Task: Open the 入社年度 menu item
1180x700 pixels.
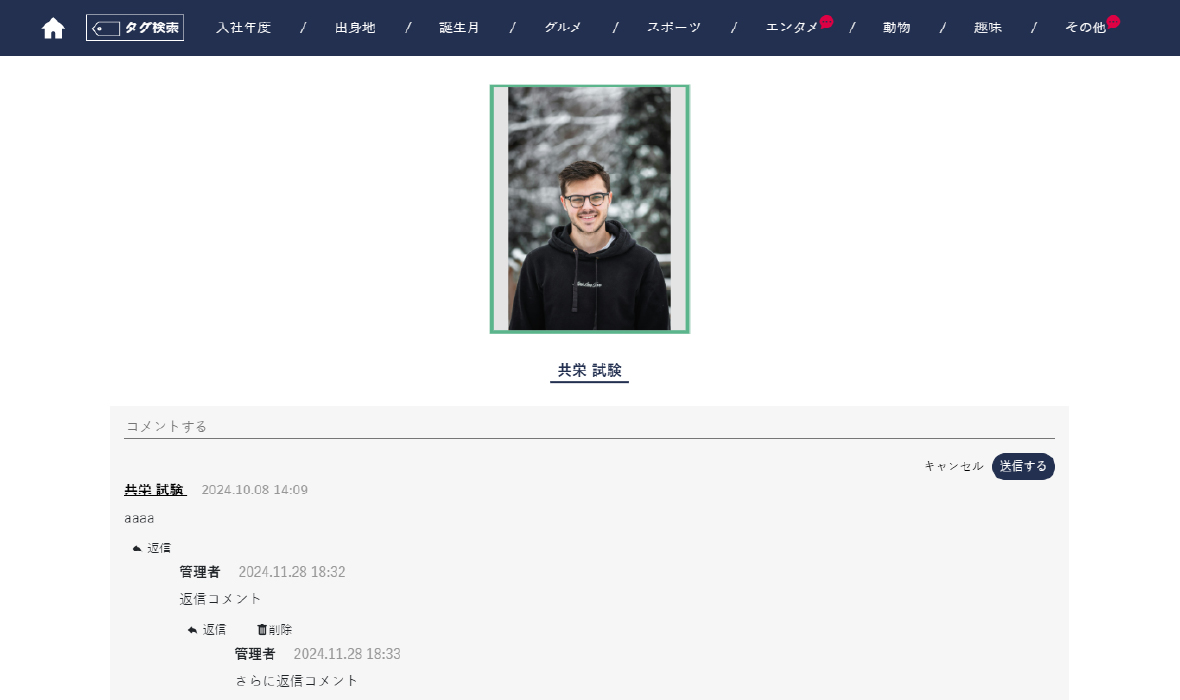Action: point(243,28)
